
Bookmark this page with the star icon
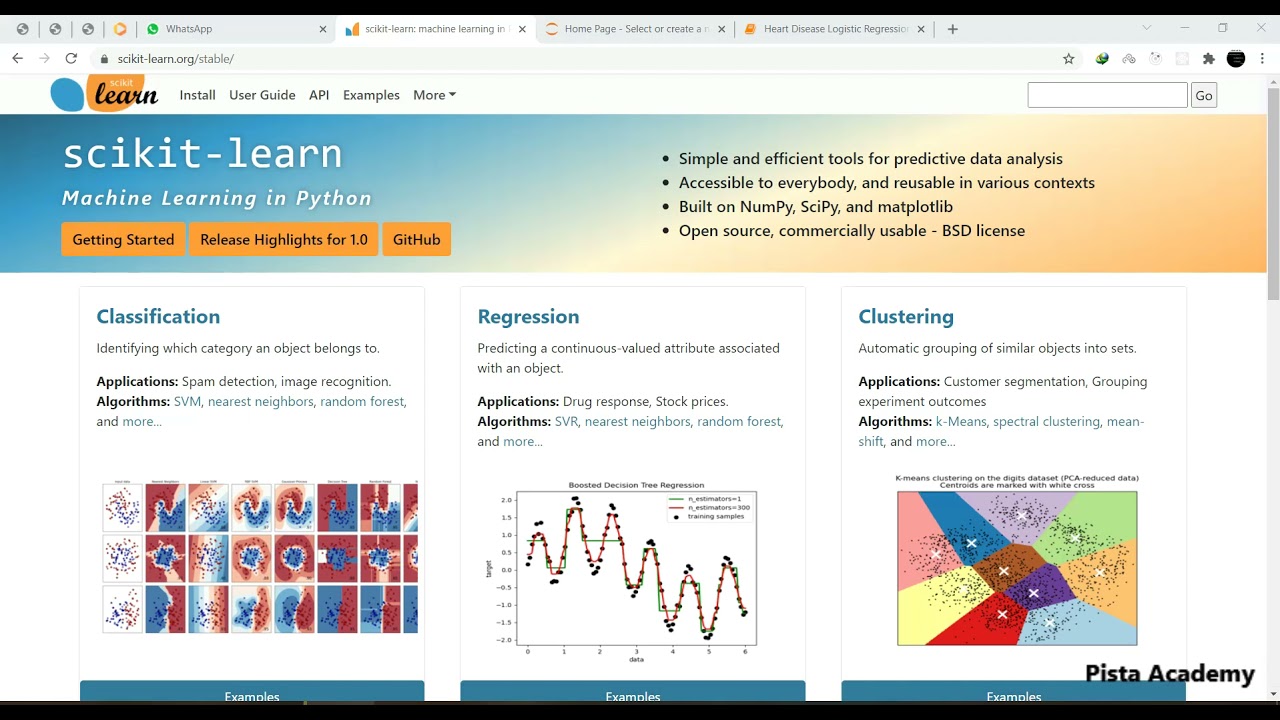(x=1068, y=59)
